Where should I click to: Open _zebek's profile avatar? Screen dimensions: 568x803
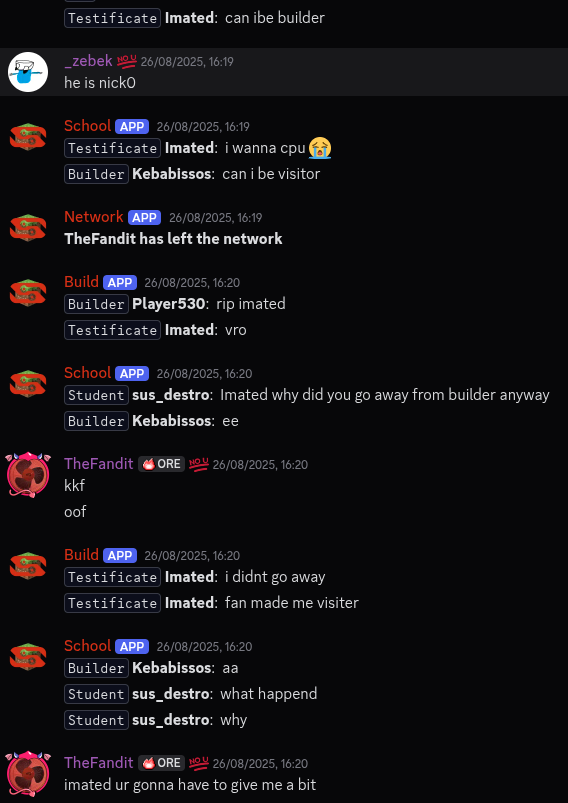(28, 72)
